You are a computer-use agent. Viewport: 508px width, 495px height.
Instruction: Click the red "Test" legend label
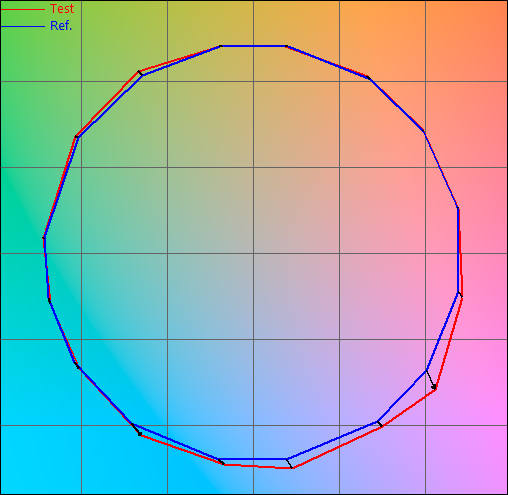click(x=62, y=9)
